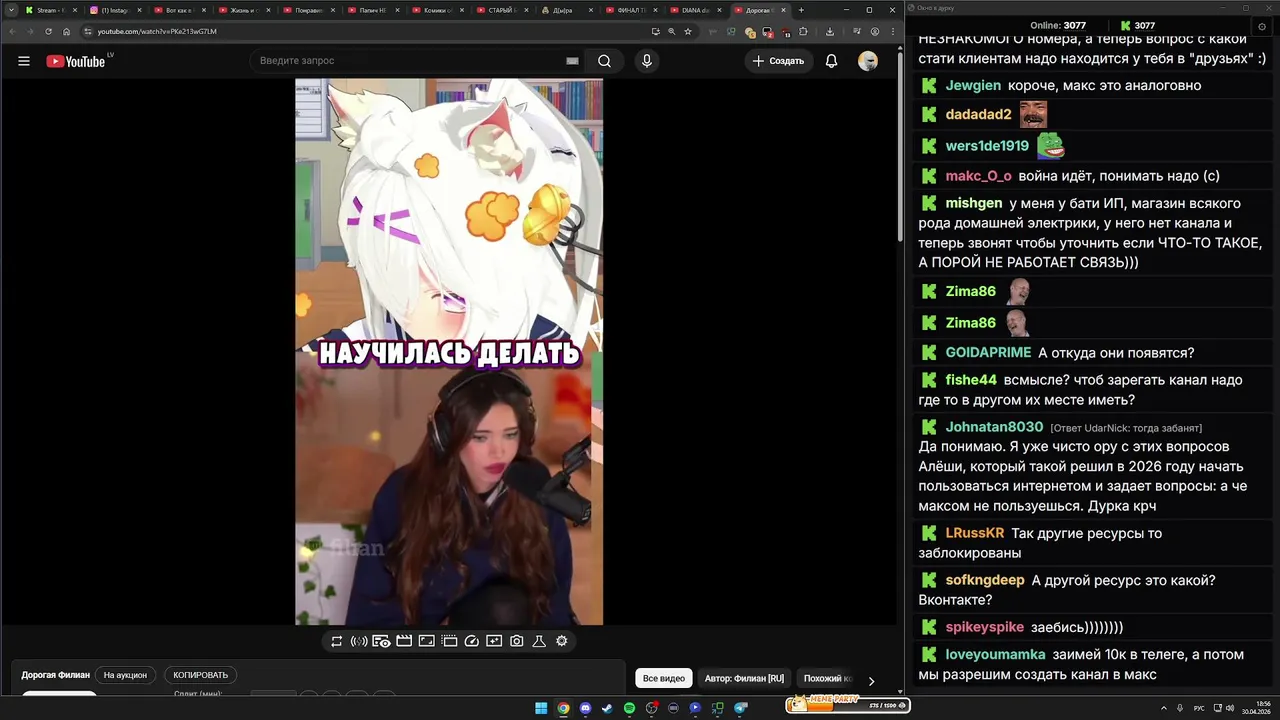Toggle cinema mode clapperboard icon
Image resolution: width=1280 pixels, height=720 pixels.
(x=404, y=641)
